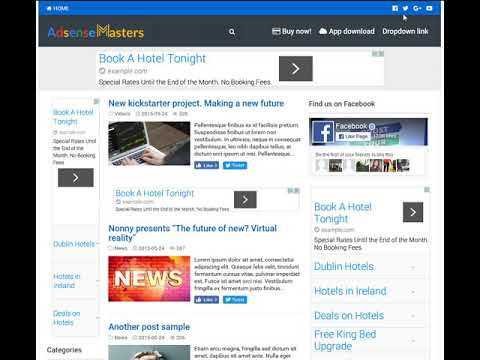Click AdChoices icon on left sidebar ad
This screenshot has height=360, width=480.
pos(96,101)
